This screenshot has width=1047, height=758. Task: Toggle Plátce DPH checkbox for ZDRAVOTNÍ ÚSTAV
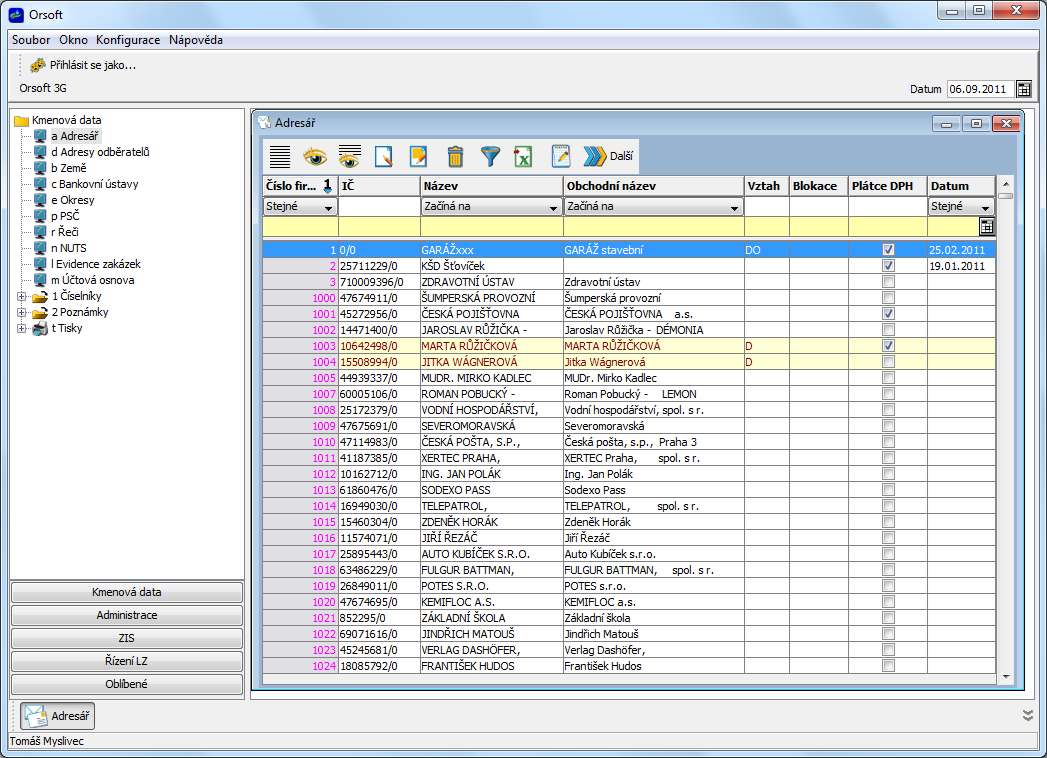[x=888, y=282]
